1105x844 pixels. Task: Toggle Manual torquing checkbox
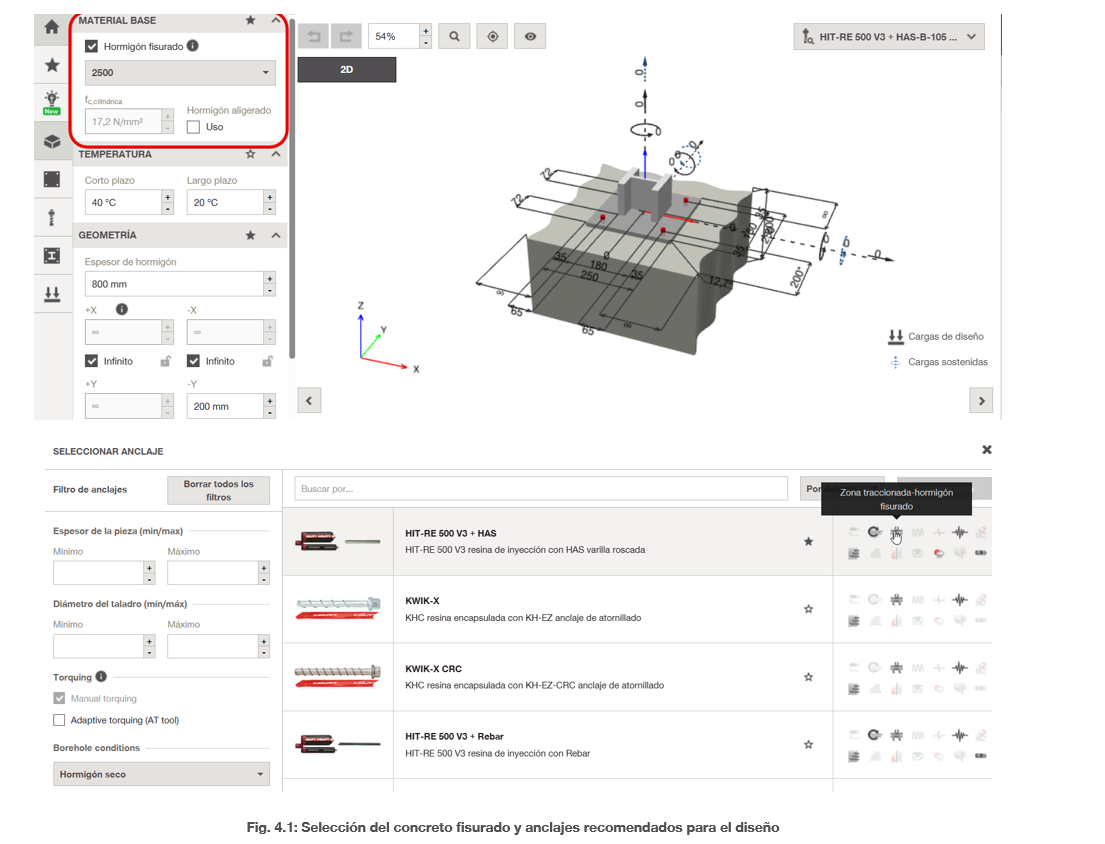tap(59, 698)
